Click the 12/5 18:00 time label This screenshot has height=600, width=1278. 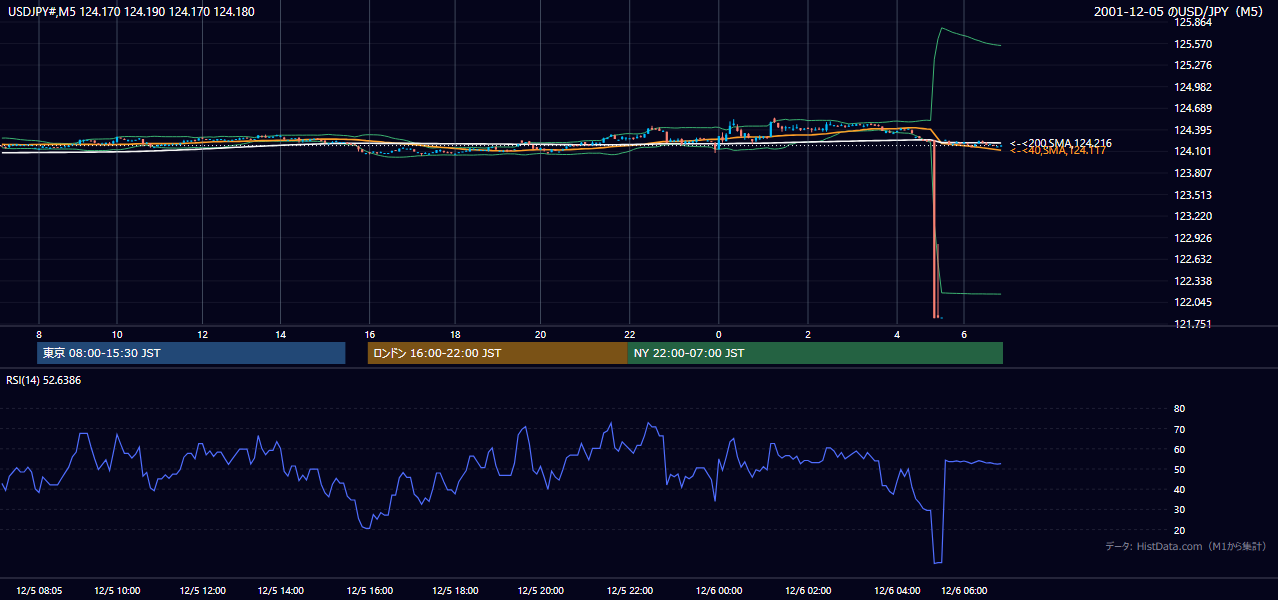click(457, 590)
